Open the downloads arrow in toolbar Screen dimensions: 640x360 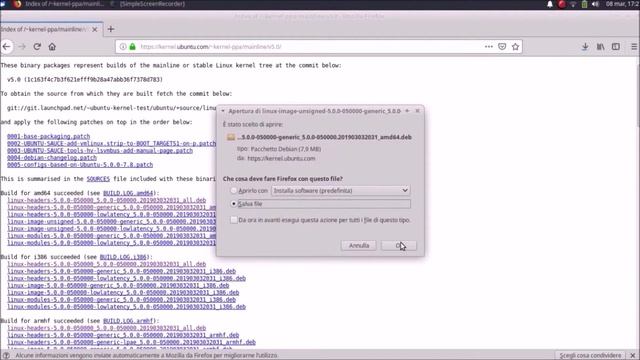pyautogui.click(x=585, y=47)
